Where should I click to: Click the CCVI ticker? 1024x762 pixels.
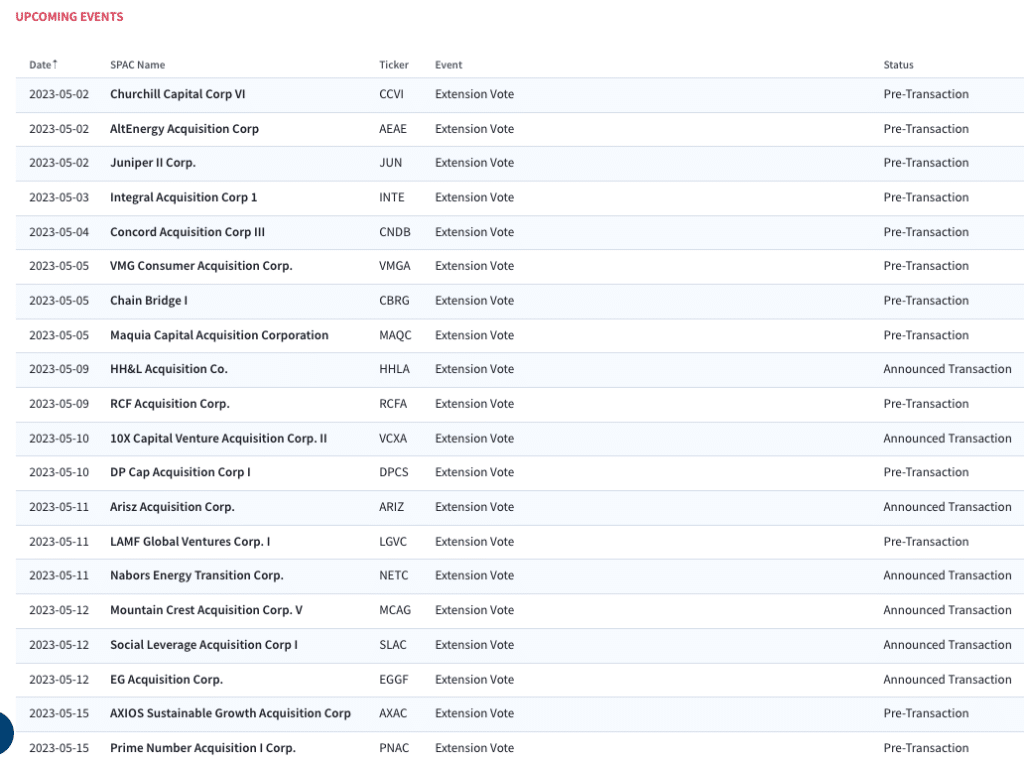point(391,94)
